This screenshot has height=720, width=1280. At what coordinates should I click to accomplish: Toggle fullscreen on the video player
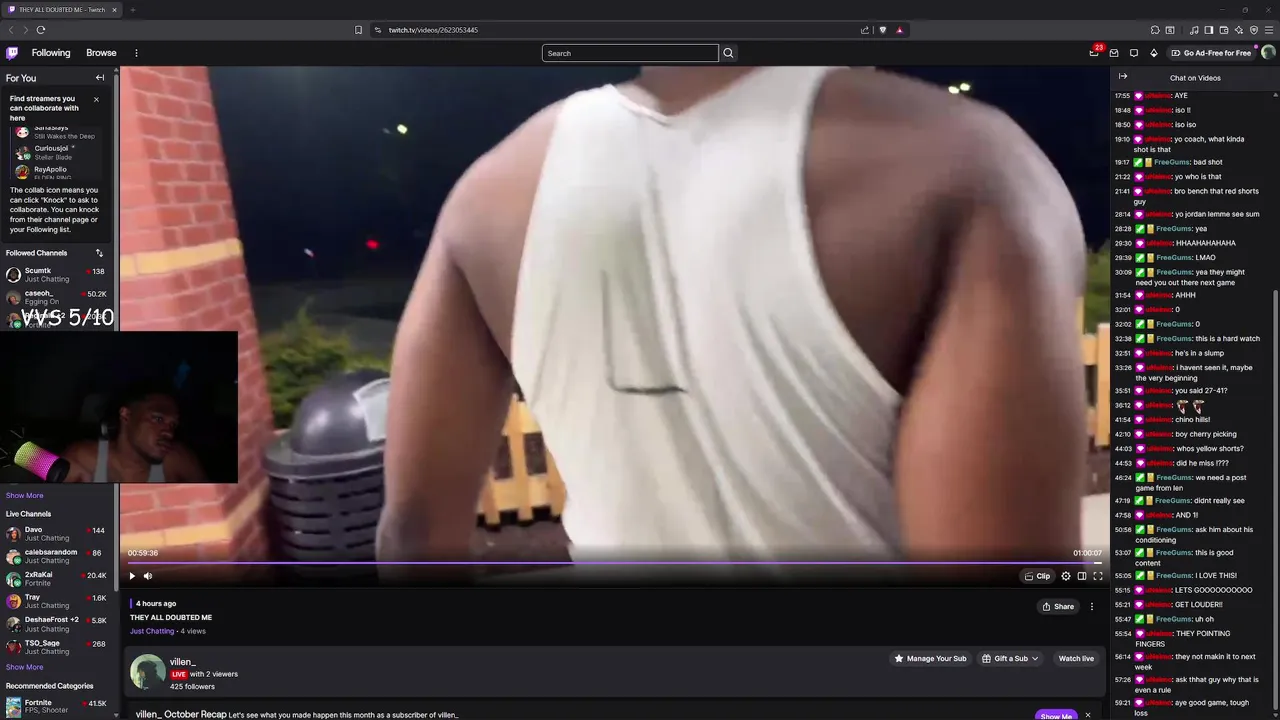coord(1098,576)
